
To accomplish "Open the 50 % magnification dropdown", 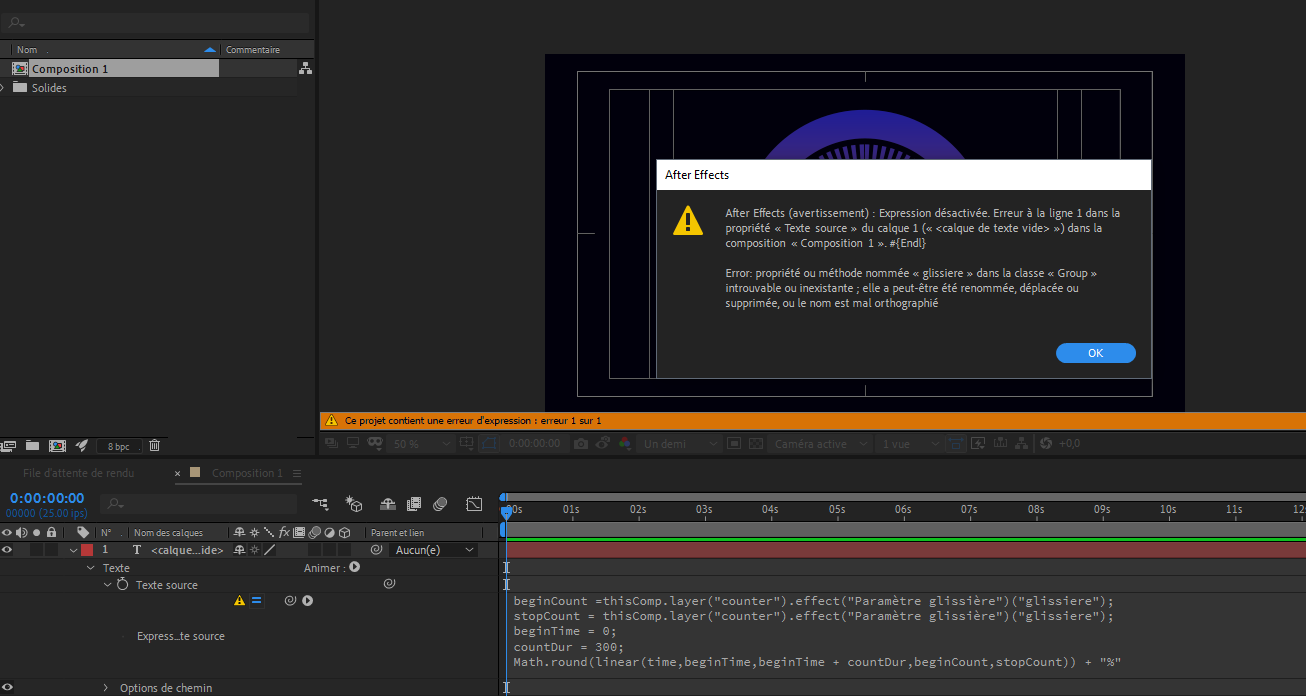I will tap(419, 444).
